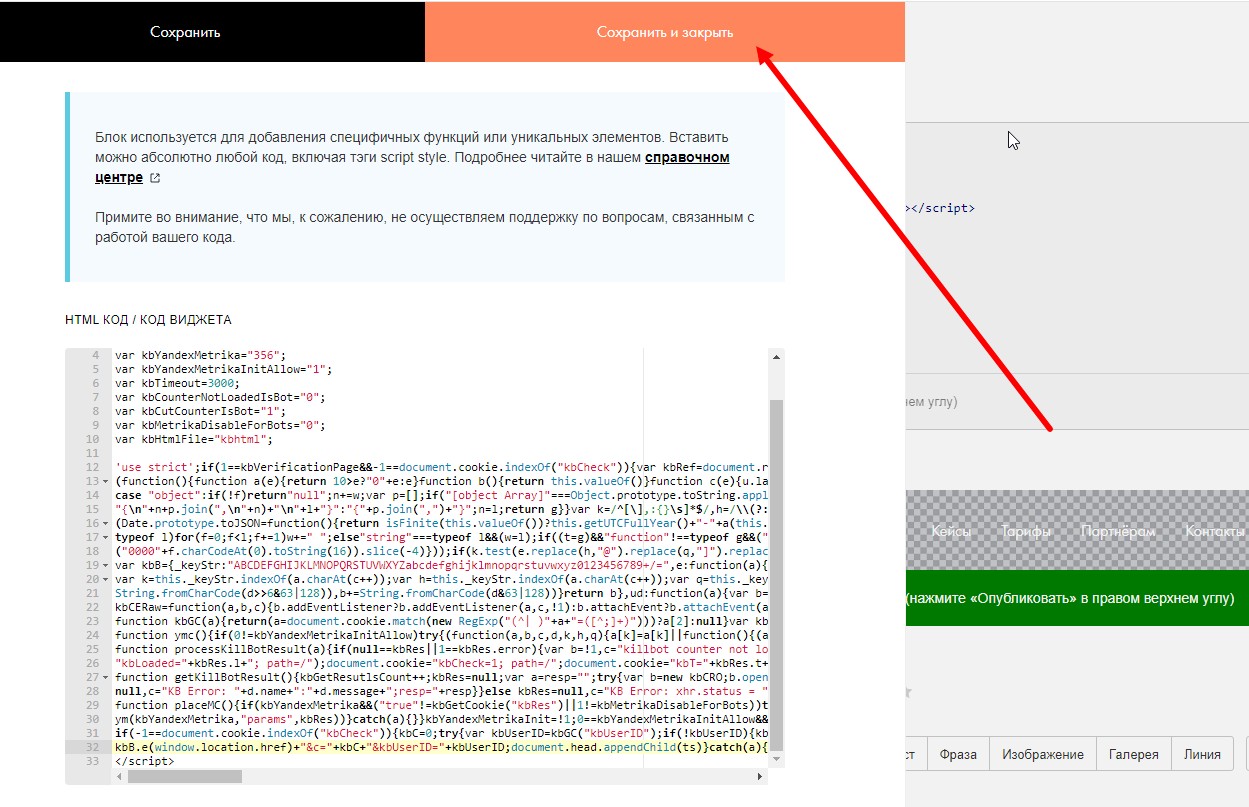
Task: Open Тарифы menu item in background page
Action: click(x=1026, y=532)
